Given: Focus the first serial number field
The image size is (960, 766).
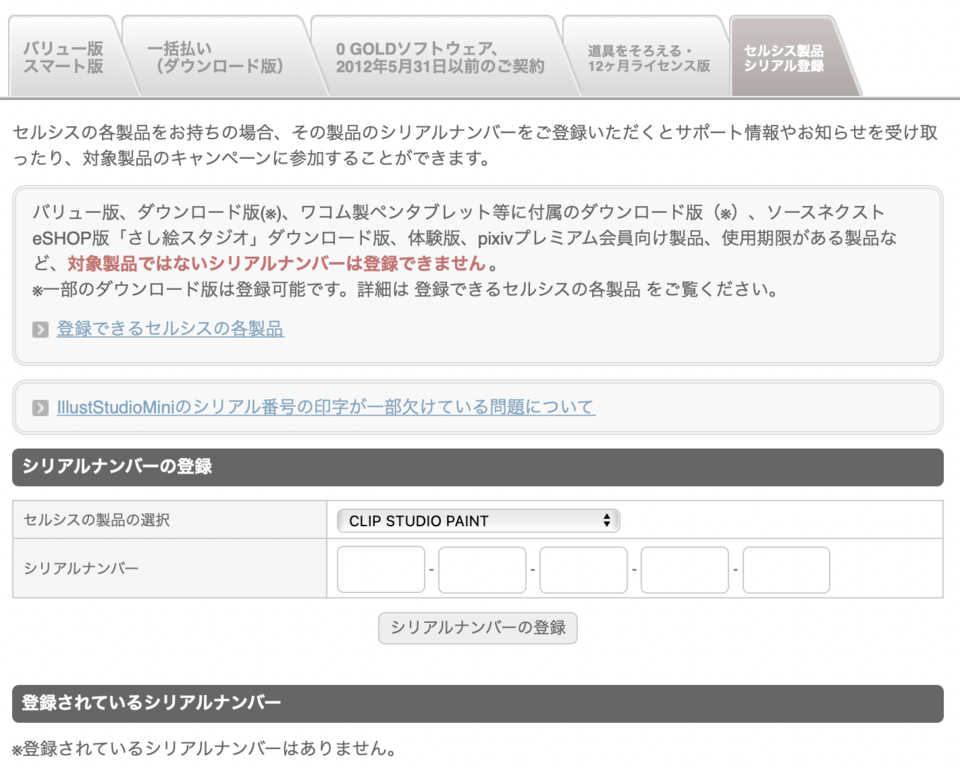Looking at the screenshot, I should (381, 569).
